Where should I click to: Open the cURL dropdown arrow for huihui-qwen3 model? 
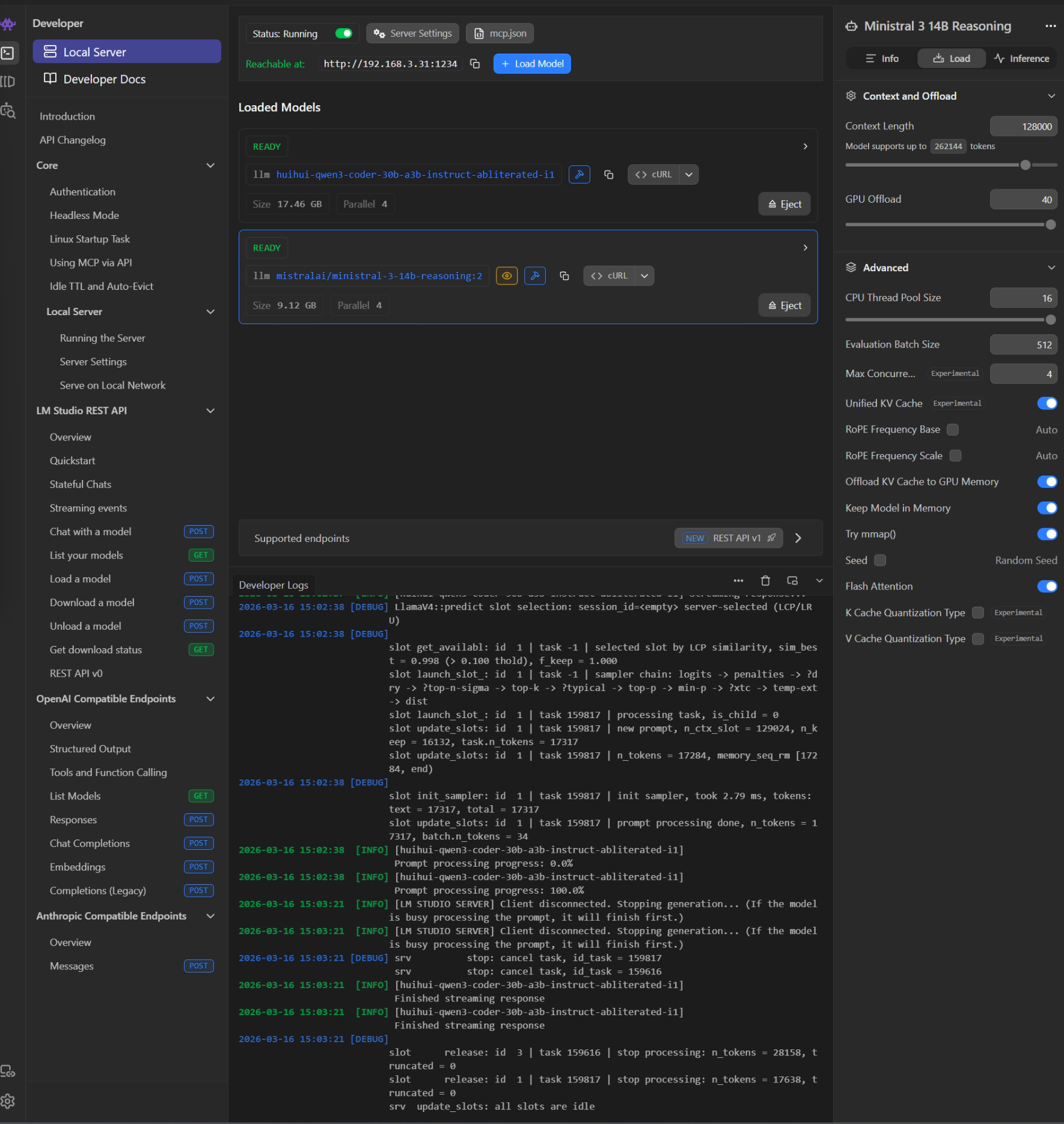coord(689,174)
